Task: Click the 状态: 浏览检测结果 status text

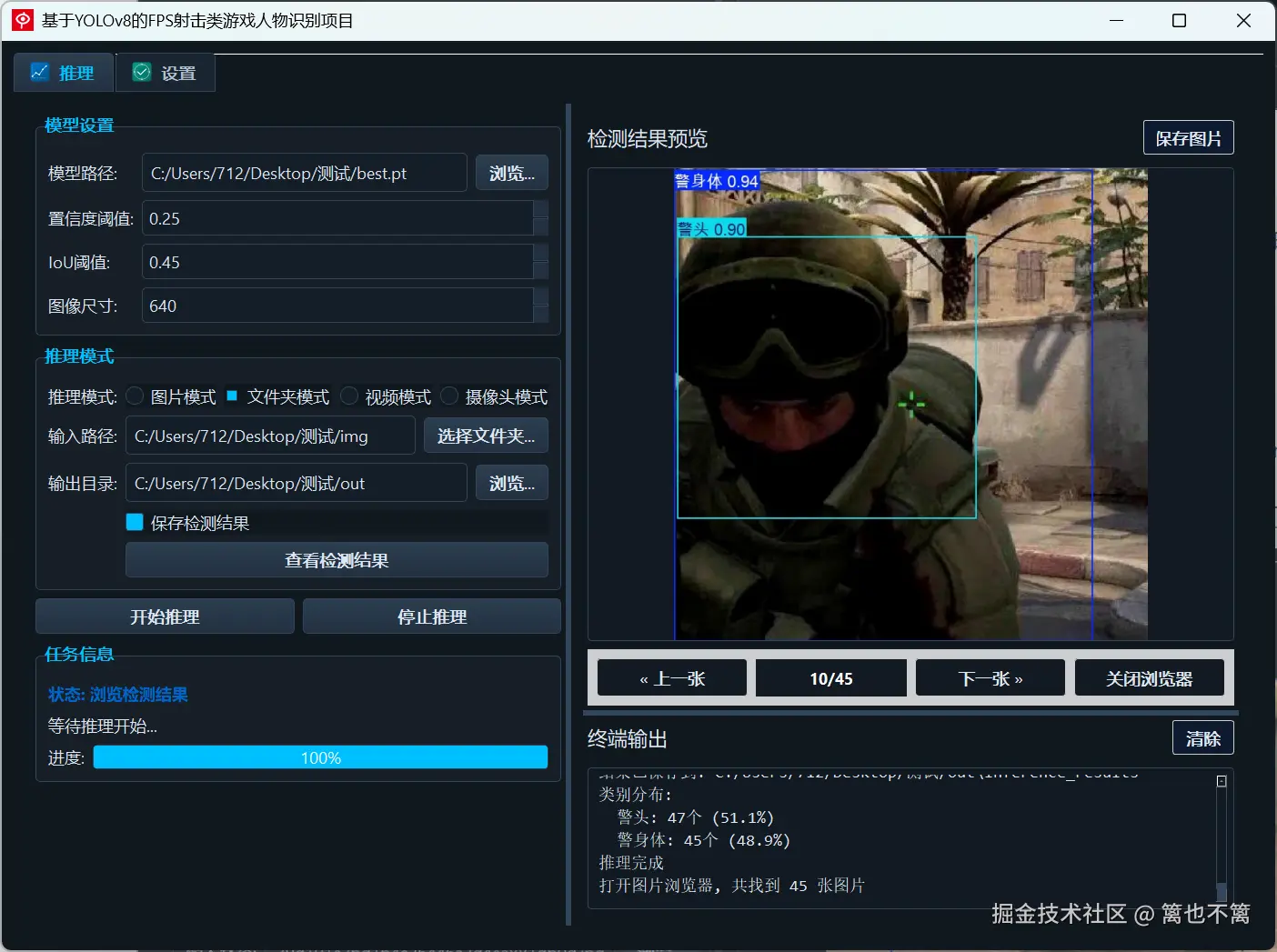Action: (x=118, y=695)
